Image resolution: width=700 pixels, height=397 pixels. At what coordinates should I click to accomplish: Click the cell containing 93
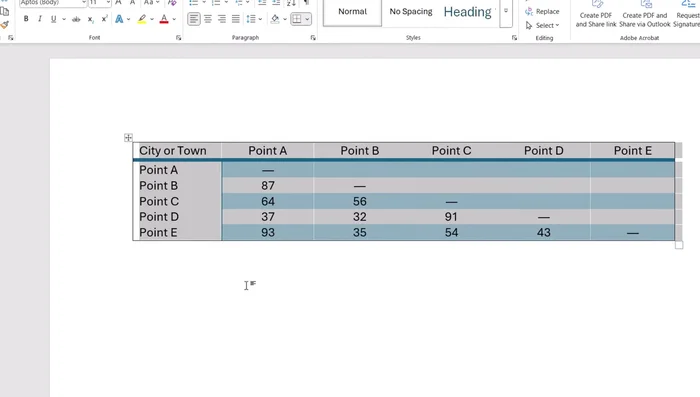[267, 233]
